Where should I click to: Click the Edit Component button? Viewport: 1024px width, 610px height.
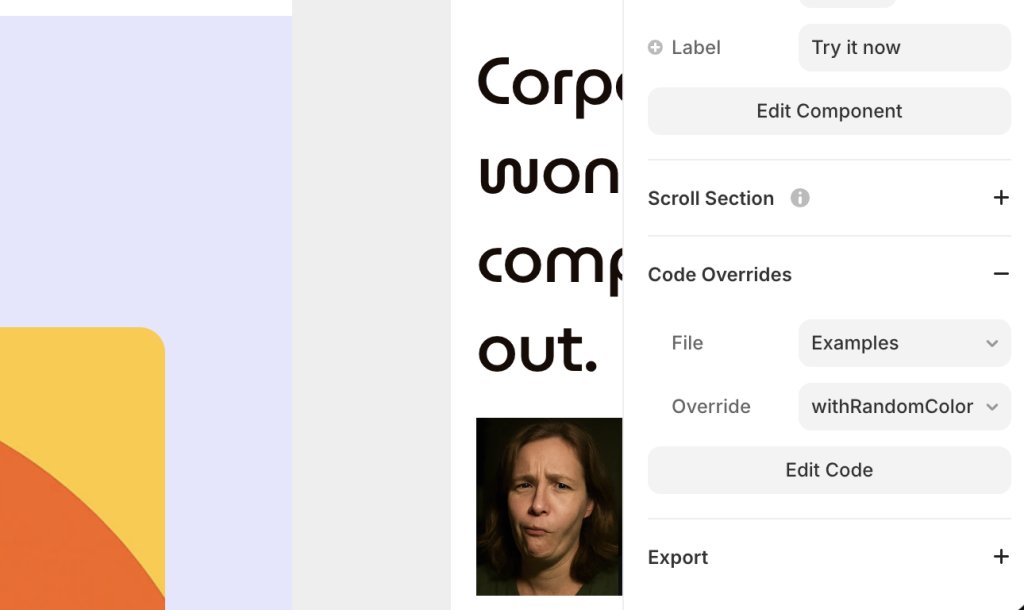point(829,111)
